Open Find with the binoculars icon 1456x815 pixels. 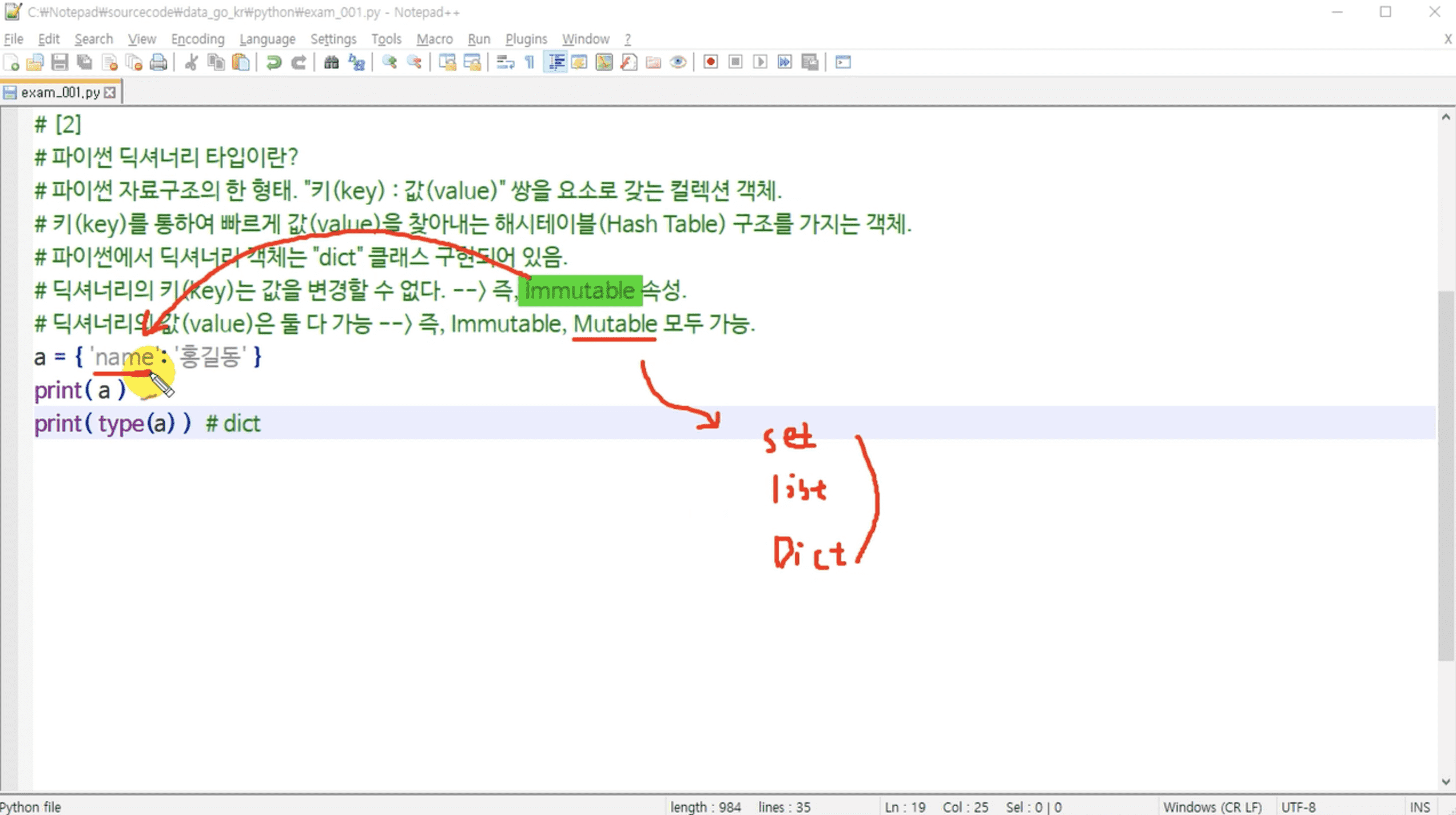[331, 62]
